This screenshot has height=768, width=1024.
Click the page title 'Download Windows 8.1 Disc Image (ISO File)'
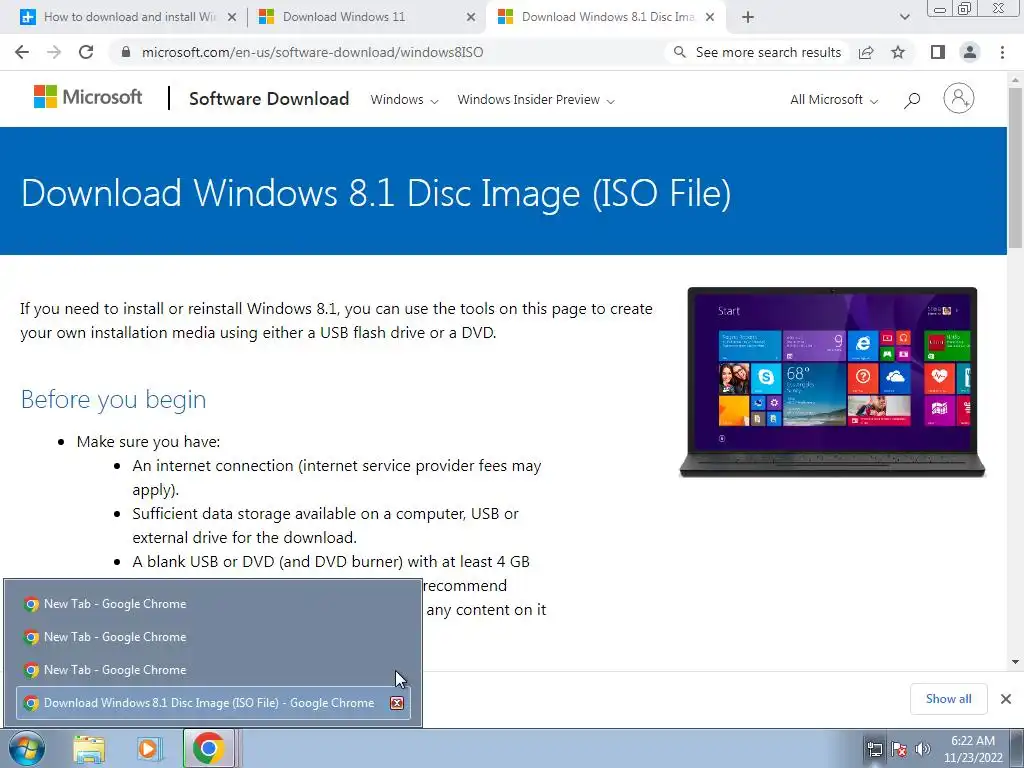(376, 193)
